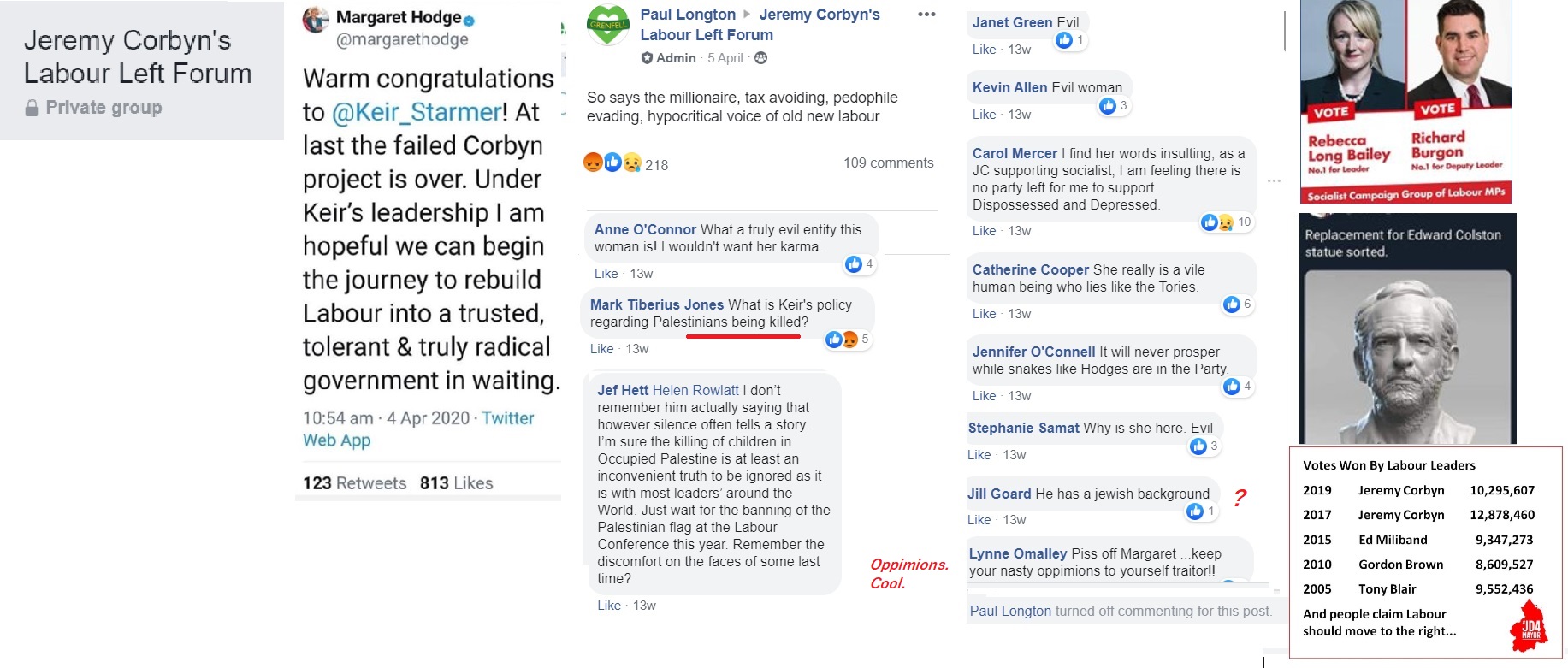The width and height of the screenshot is (1568, 668).
Task: Click the private group lock icon
Action: coord(33,108)
